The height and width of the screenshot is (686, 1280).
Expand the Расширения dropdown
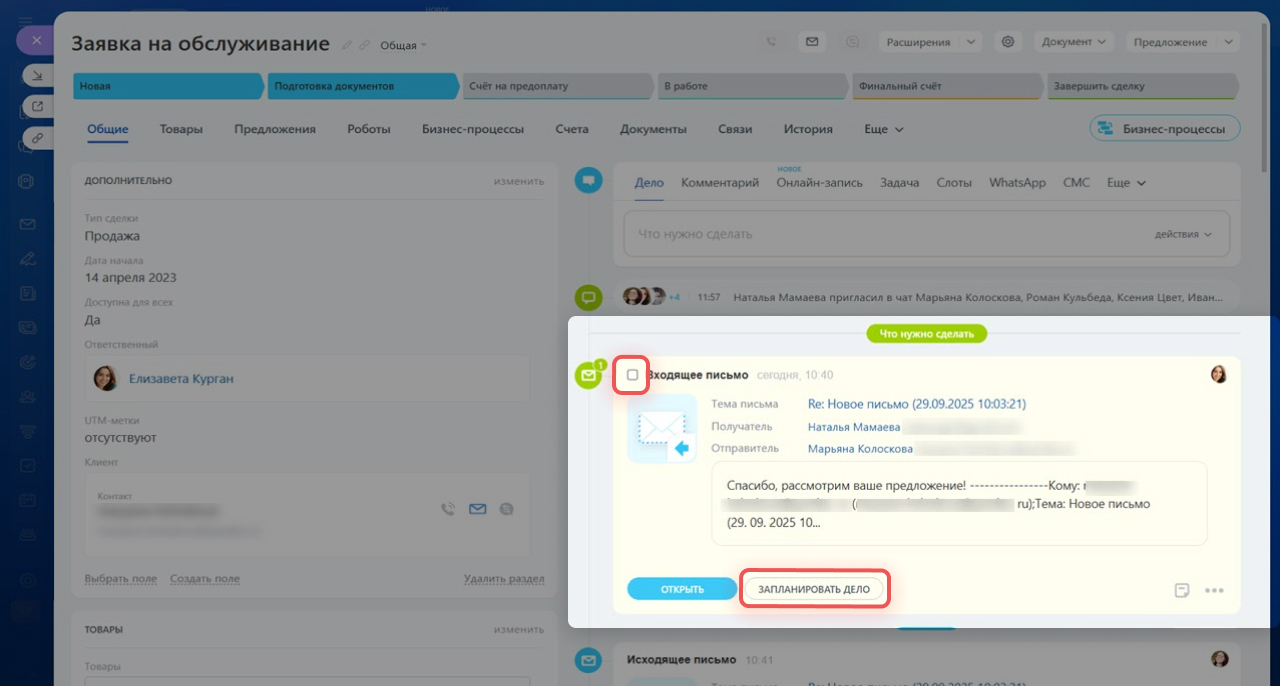930,42
